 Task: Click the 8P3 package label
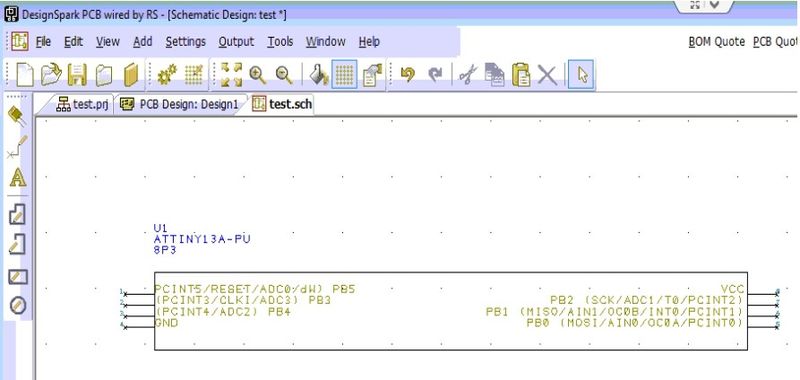(x=165, y=250)
